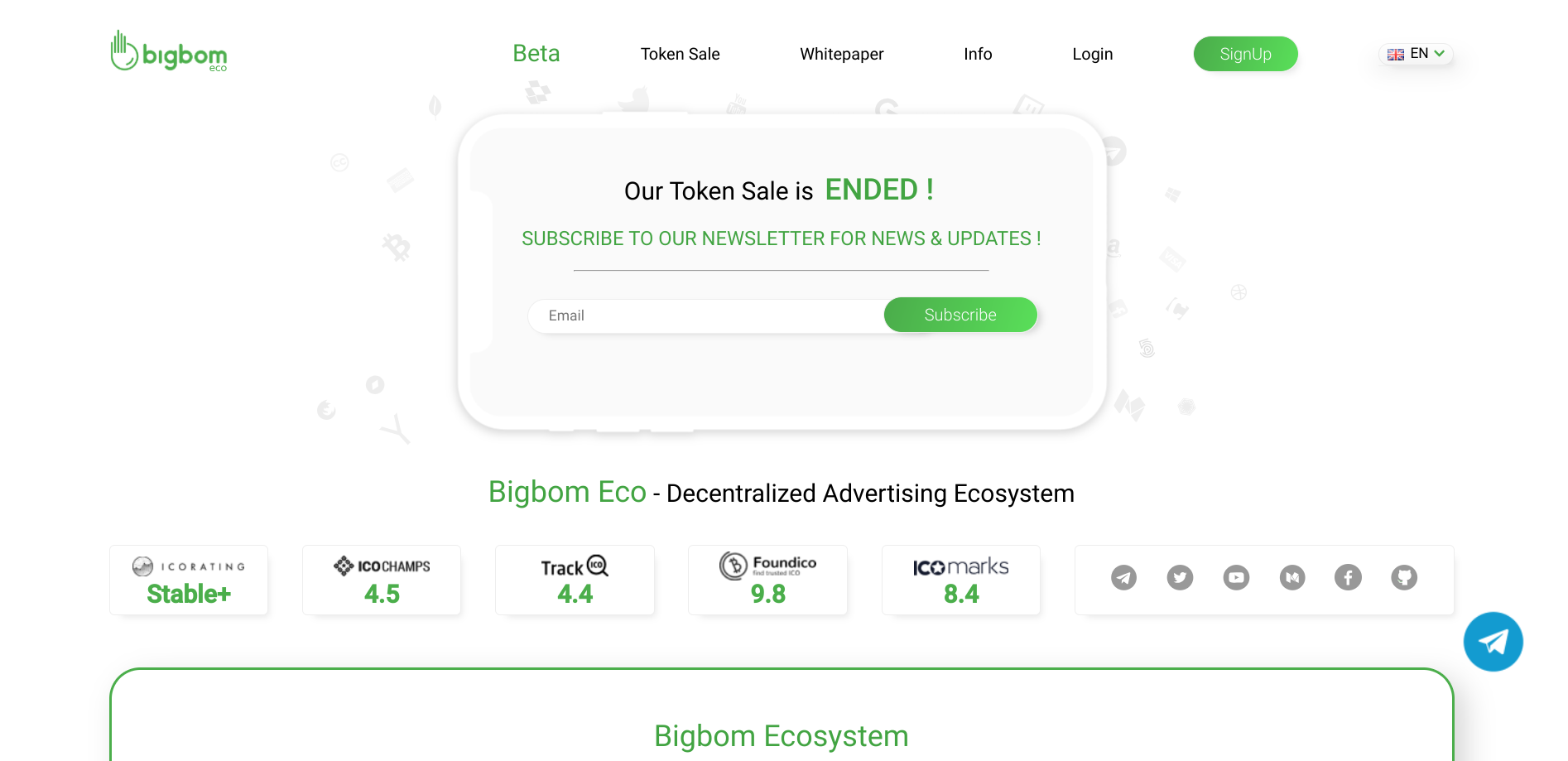Click the Subscribe button

pyautogui.click(x=960, y=315)
